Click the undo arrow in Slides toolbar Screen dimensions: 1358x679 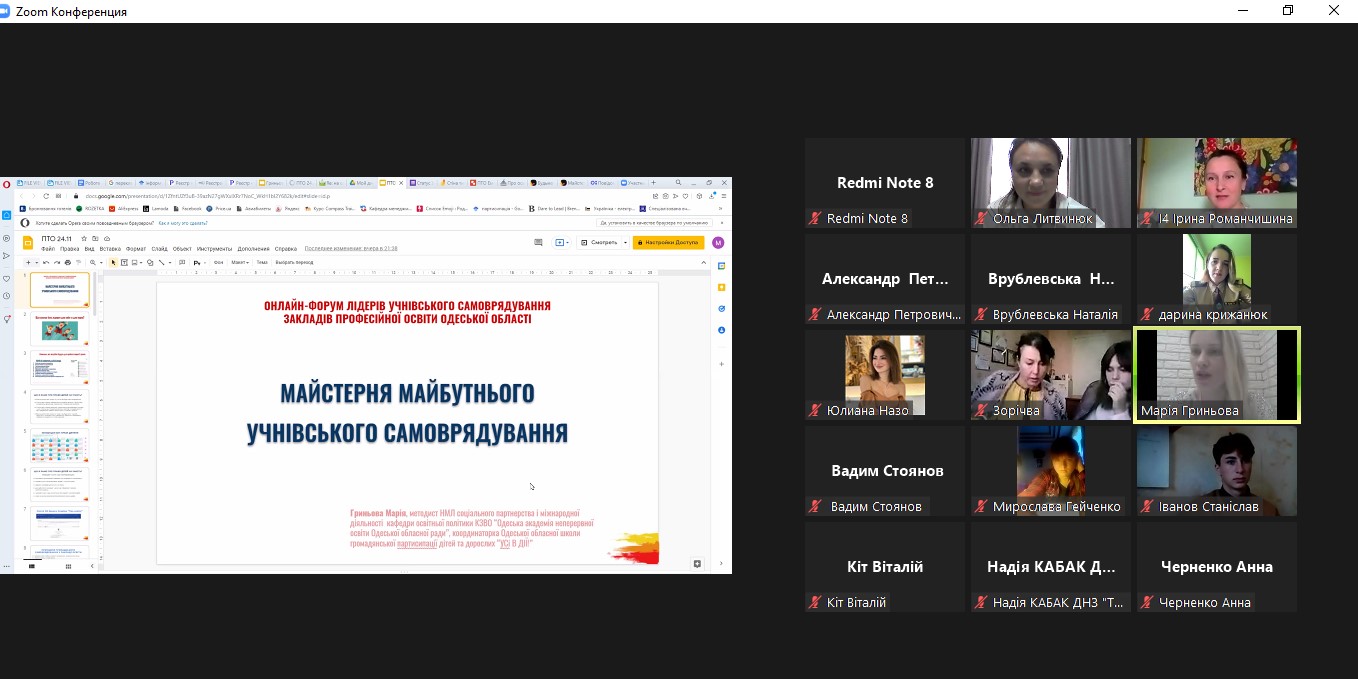point(45,263)
